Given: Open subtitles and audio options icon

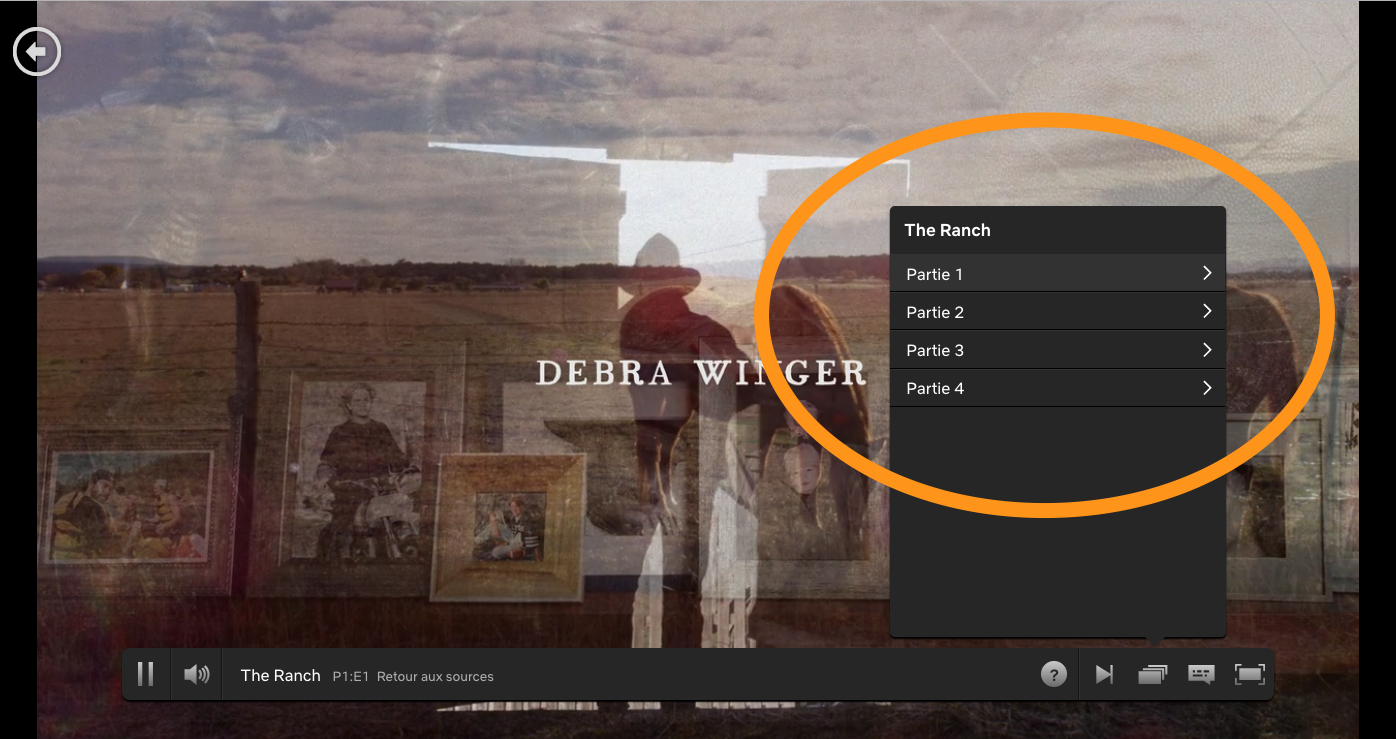Looking at the screenshot, I should pyautogui.click(x=1201, y=675).
